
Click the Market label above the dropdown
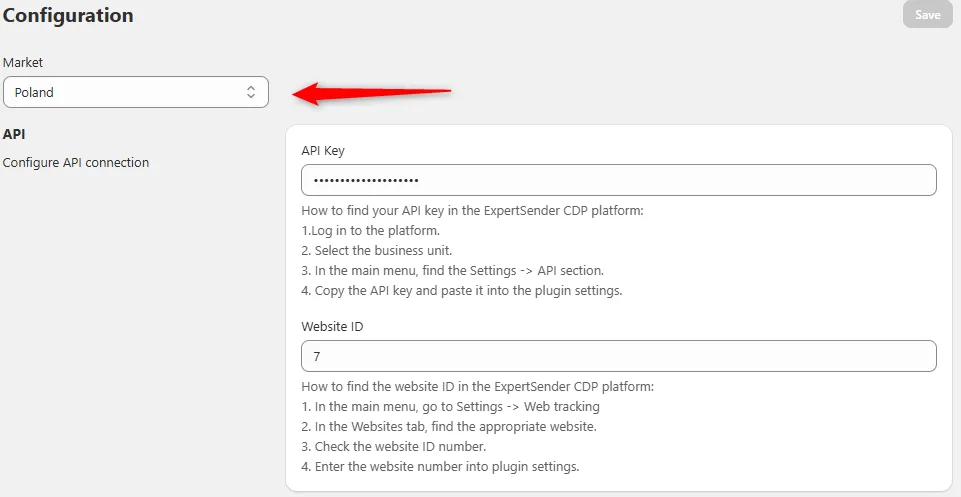[x=23, y=63]
